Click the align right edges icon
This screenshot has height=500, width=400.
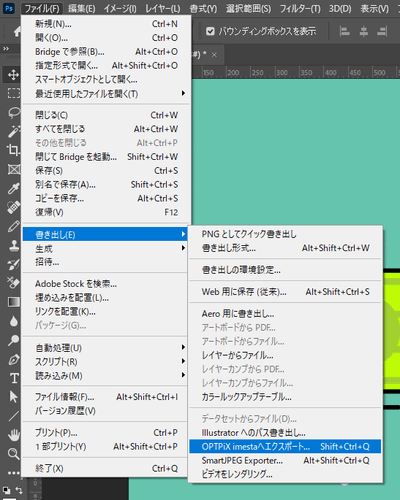382,32
